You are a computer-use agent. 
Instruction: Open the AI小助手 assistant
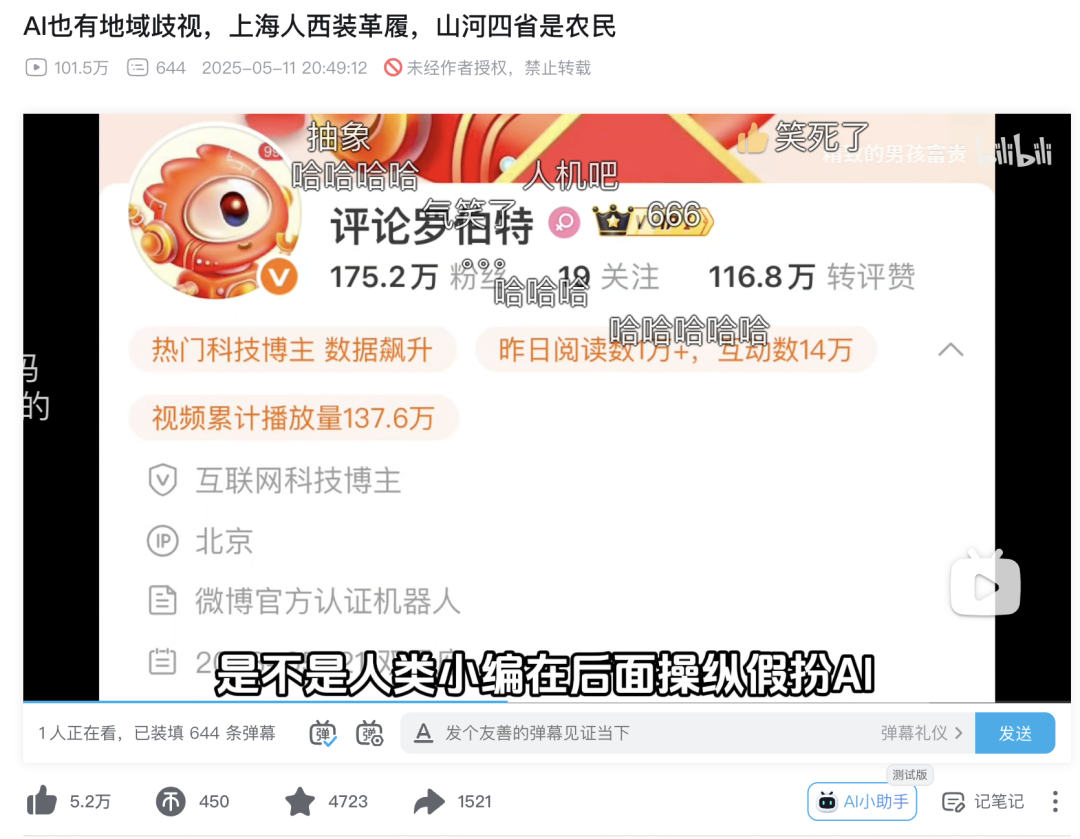[x=862, y=802]
